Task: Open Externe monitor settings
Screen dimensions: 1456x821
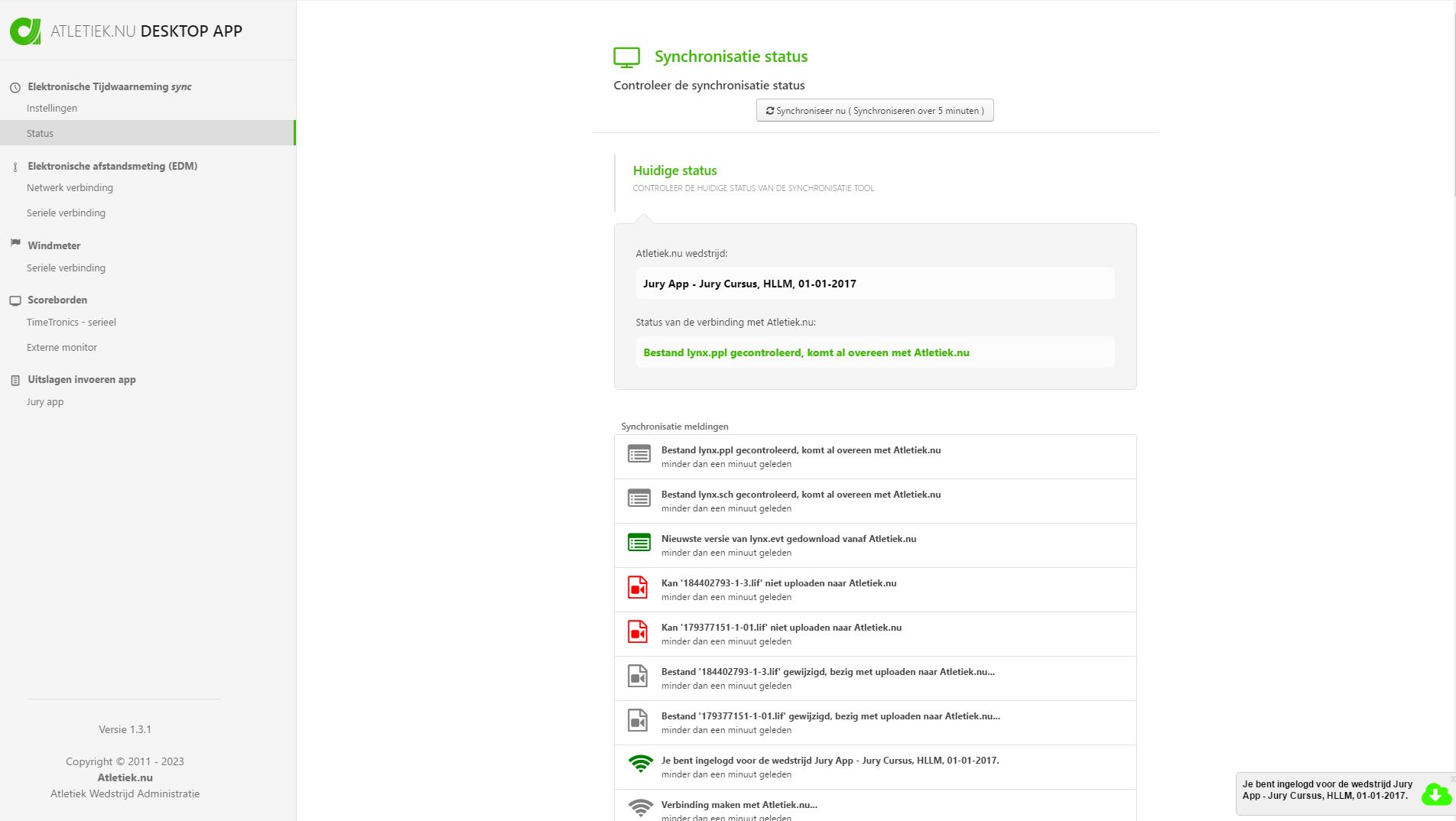Action: [62, 347]
